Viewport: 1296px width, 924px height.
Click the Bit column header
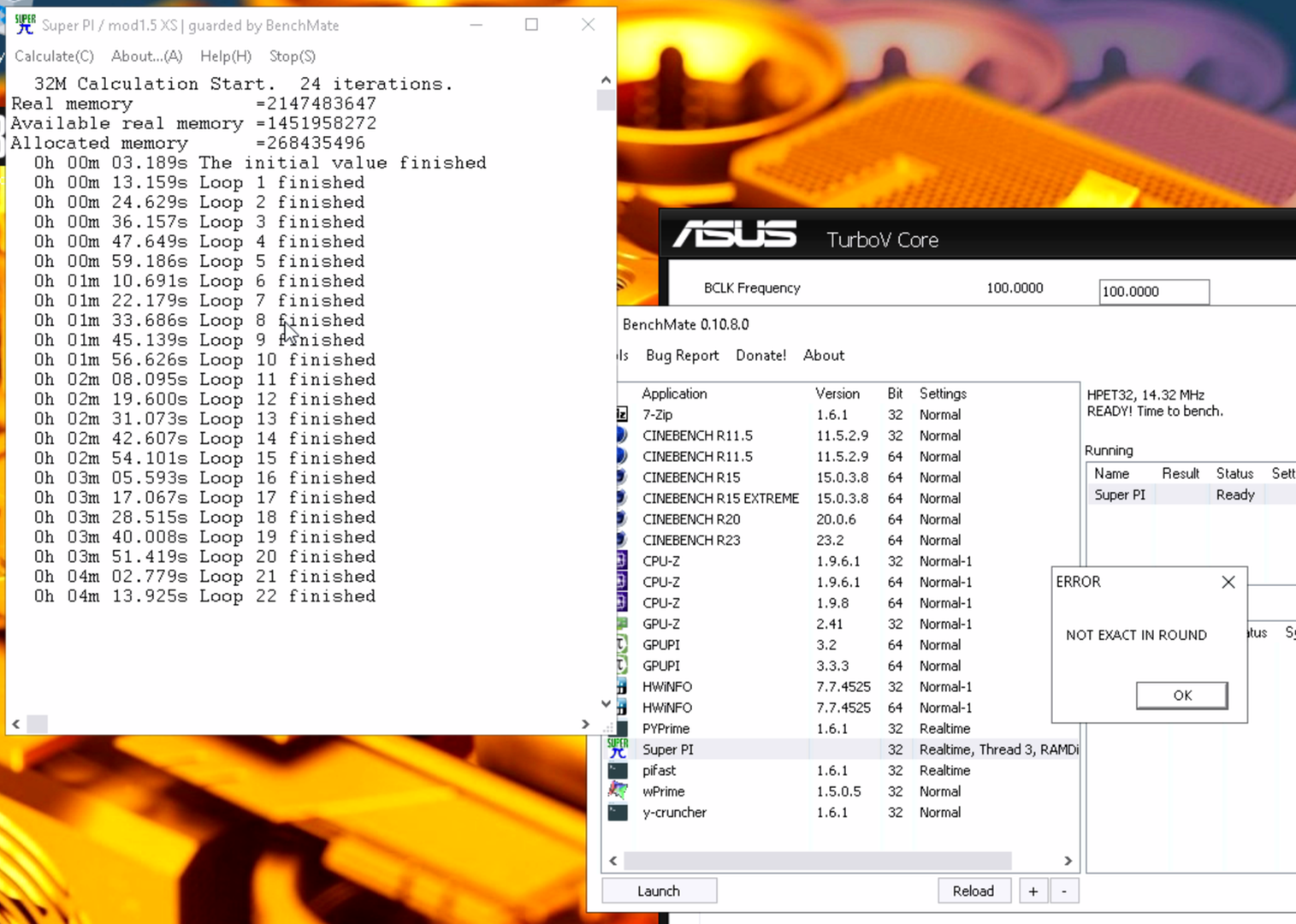[895, 394]
